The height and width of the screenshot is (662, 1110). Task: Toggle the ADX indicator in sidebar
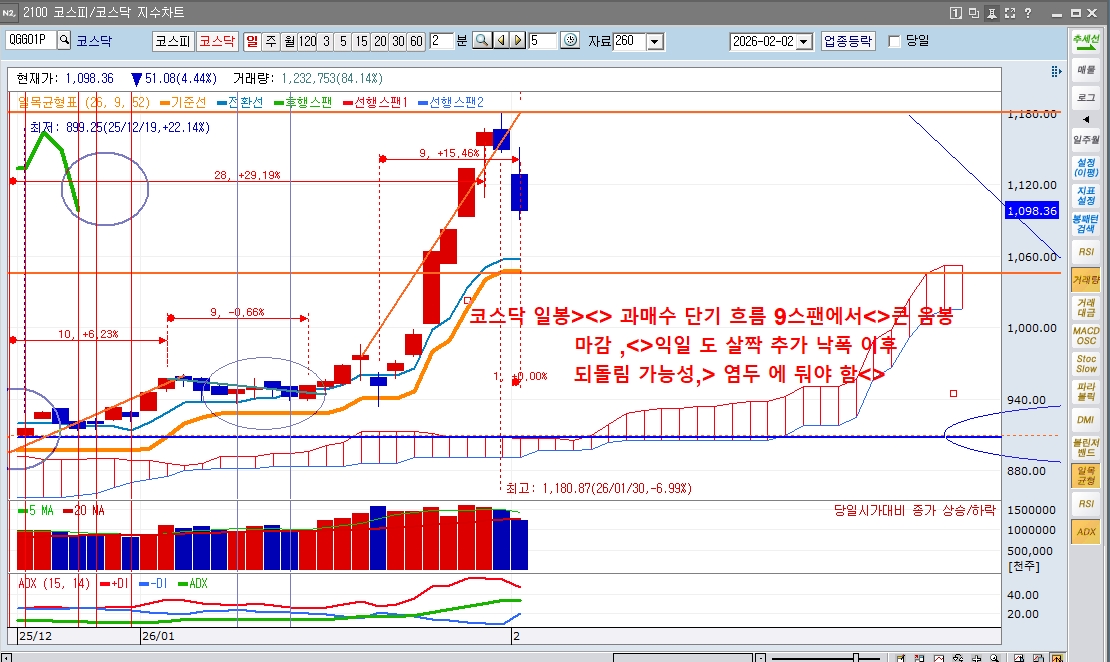1085,532
